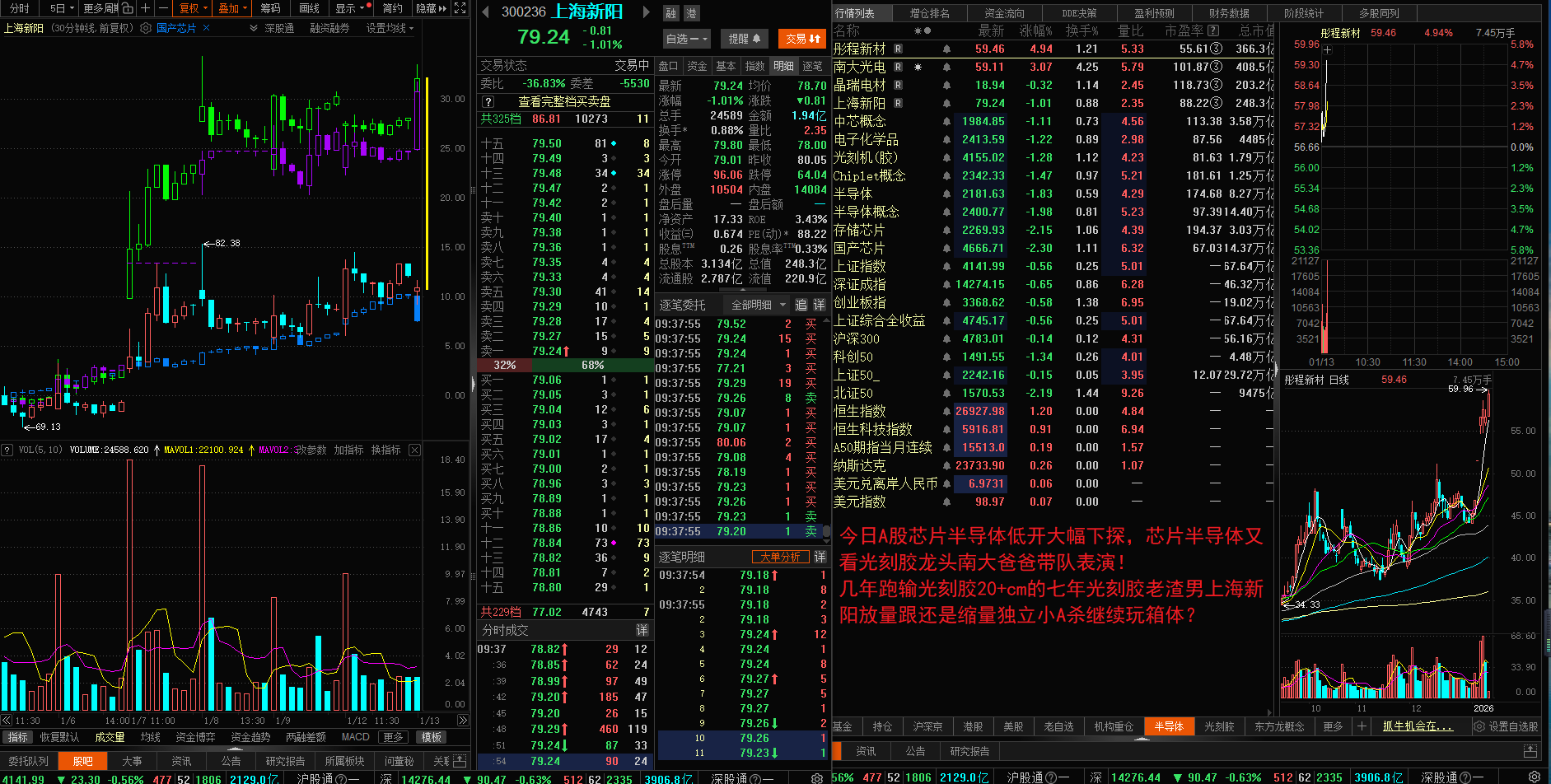Open the 大单分析 large order analysis
Screen dimensions: 1551x784
click(x=780, y=557)
